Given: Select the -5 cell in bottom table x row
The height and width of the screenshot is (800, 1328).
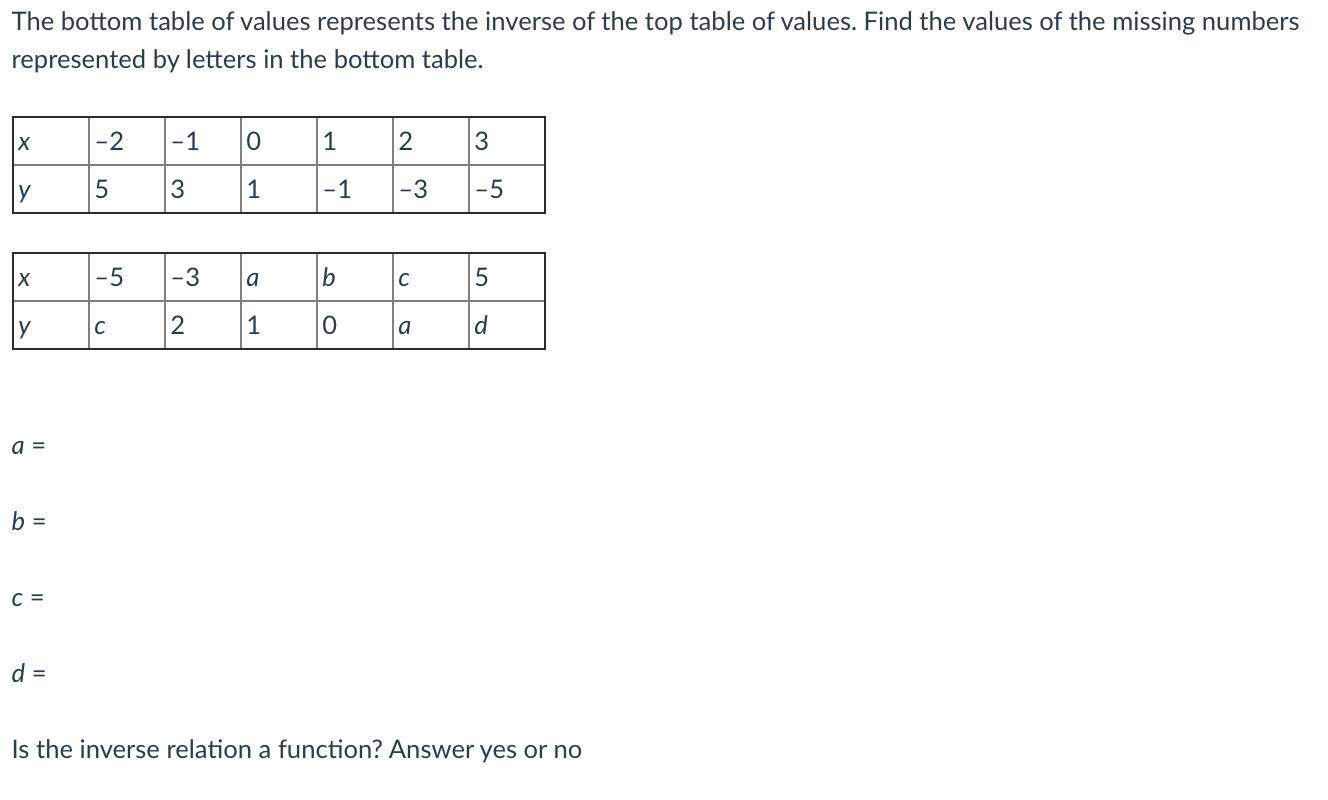Looking at the screenshot, I should (127, 277).
